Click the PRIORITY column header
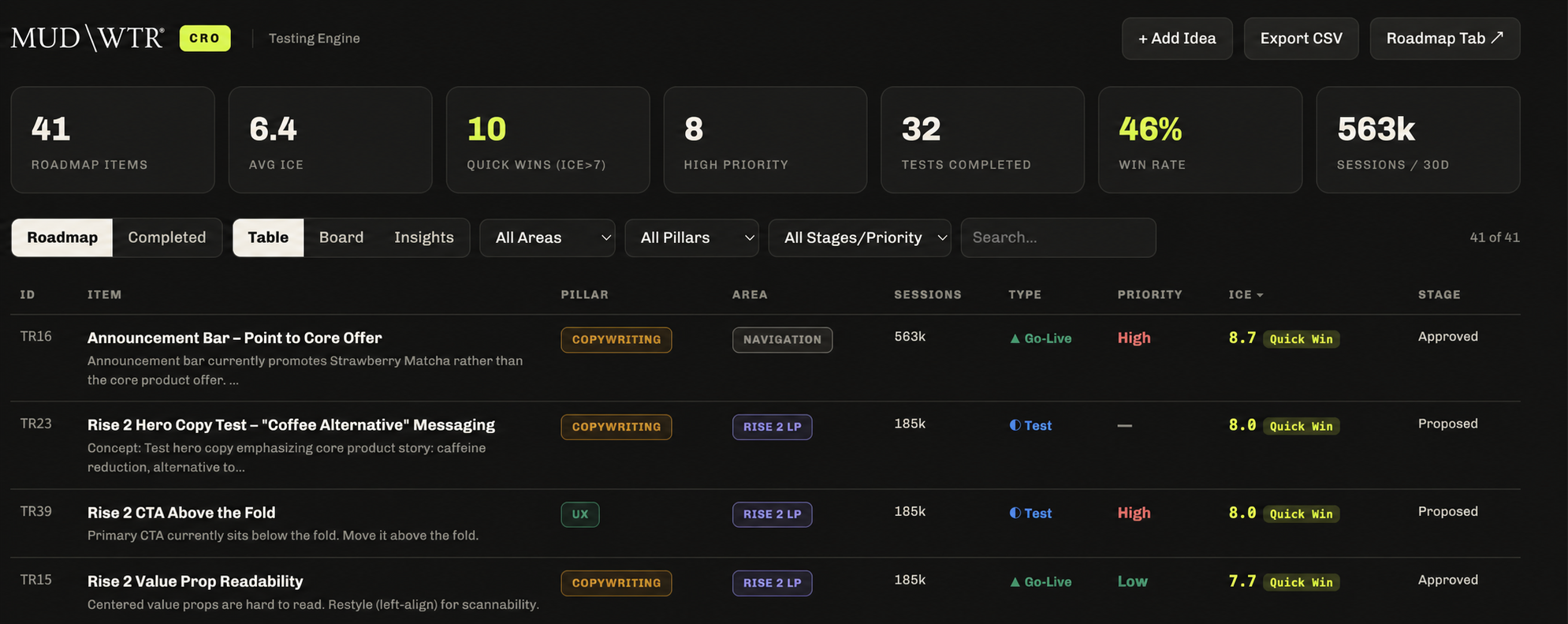The width and height of the screenshot is (1568, 624). pyautogui.click(x=1149, y=294)
